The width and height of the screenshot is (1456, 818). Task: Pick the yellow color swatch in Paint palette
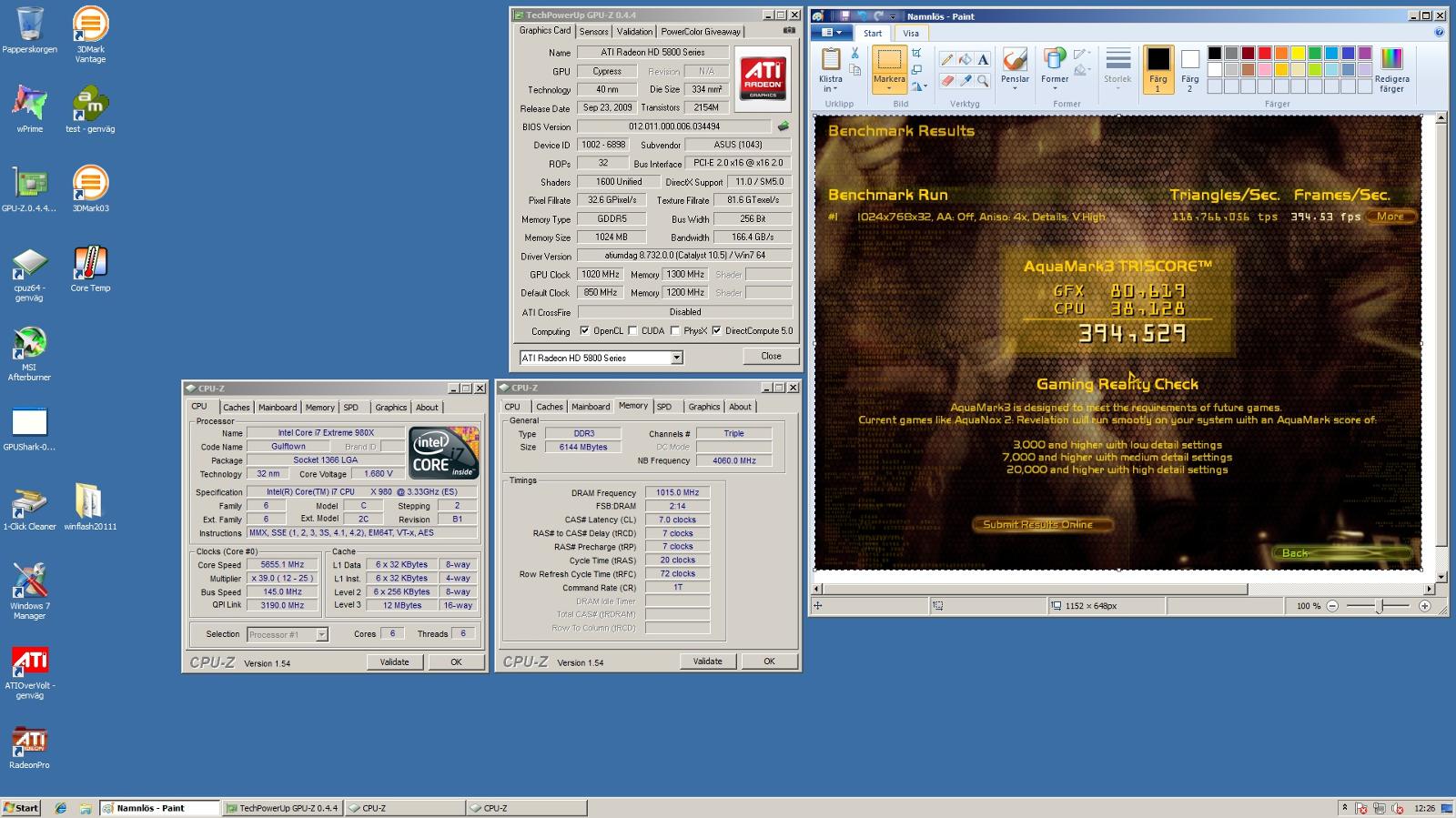click(x=1299, y=54)
